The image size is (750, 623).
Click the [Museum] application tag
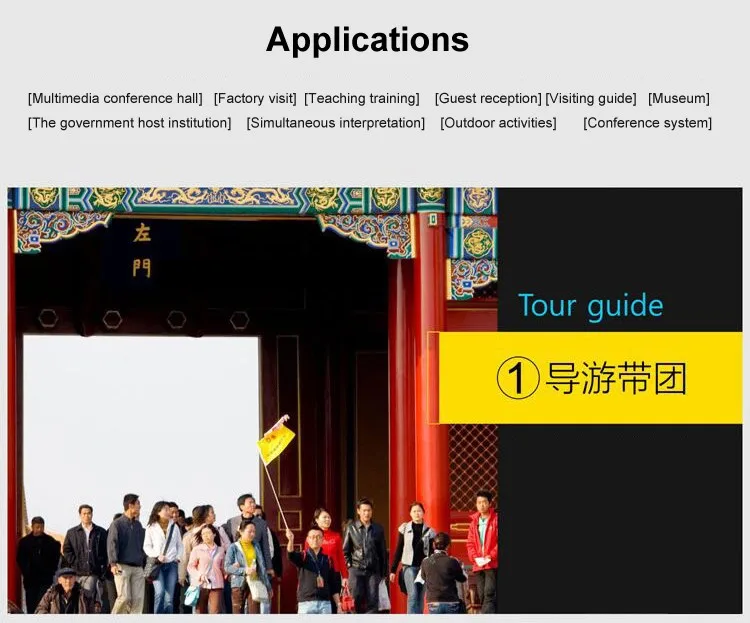(x=679, y=98)
